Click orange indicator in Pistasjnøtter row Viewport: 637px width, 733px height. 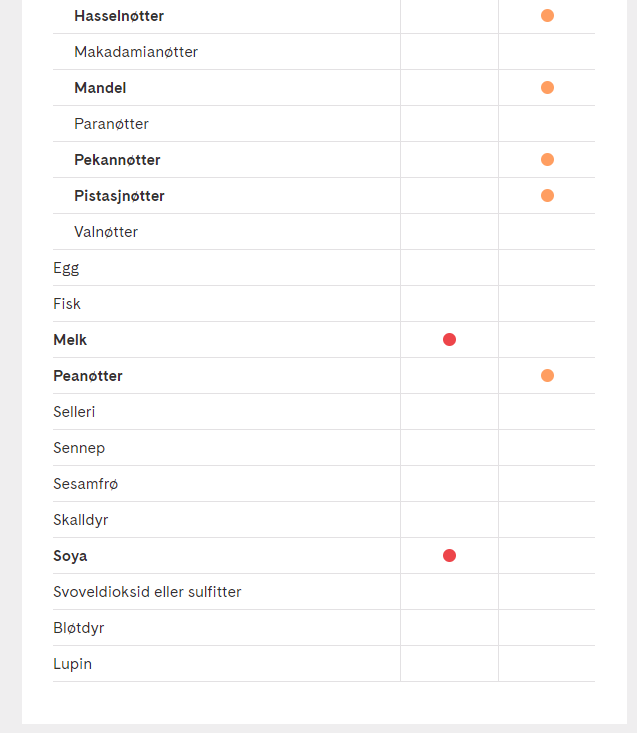click(547, 196)
